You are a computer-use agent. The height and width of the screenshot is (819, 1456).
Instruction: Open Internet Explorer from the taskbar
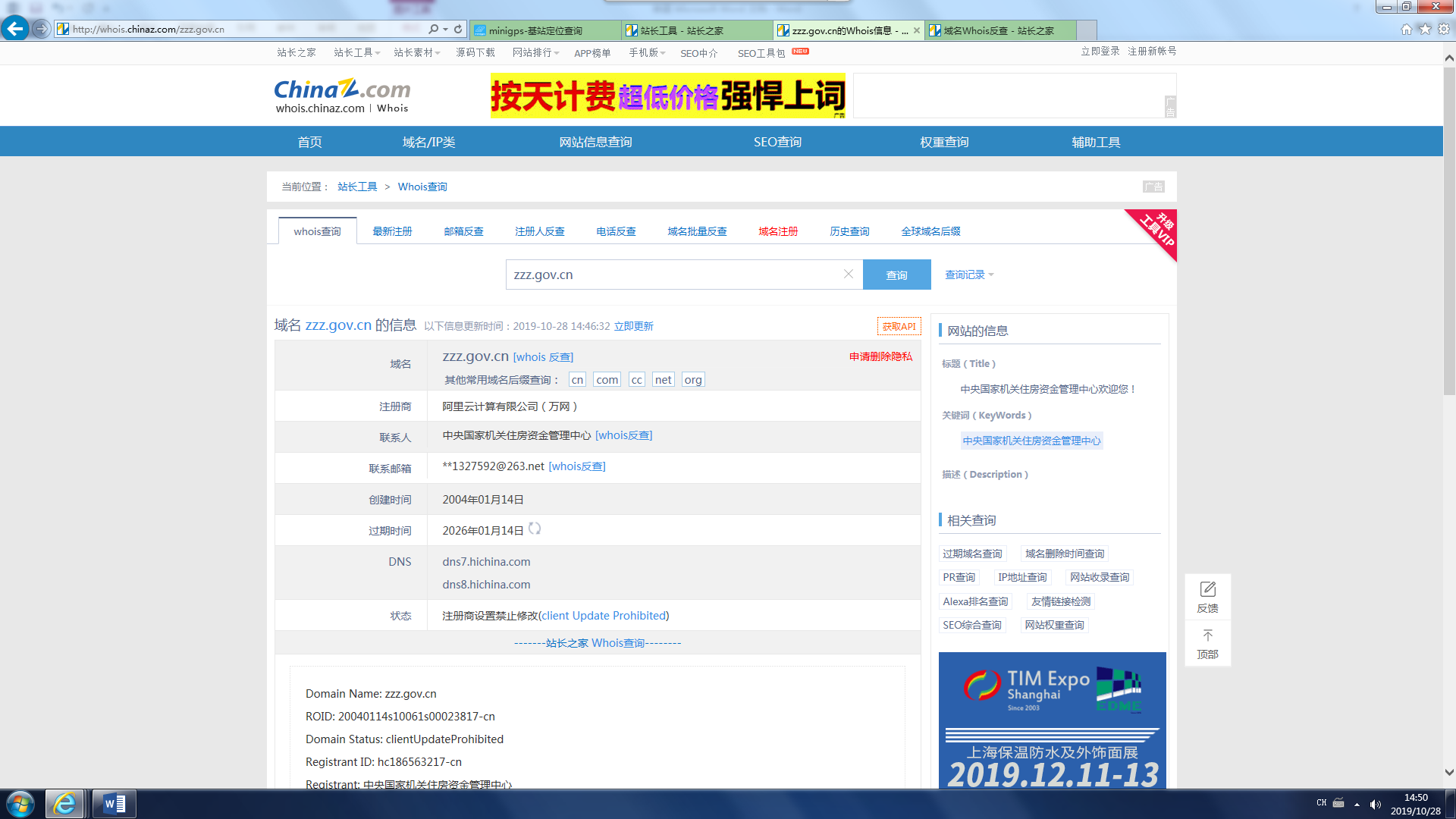(x=64, y=803)
